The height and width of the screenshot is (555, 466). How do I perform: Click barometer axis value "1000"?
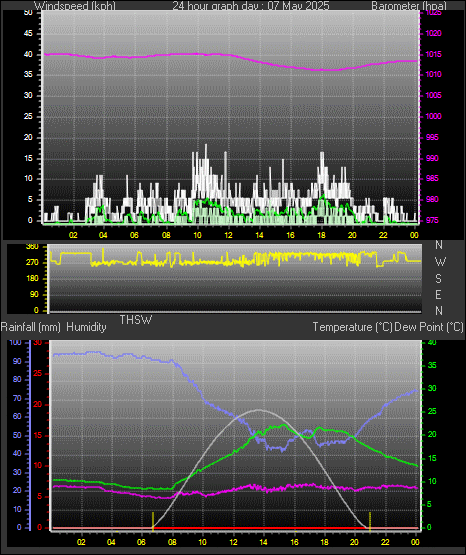[x=433, y=116]
